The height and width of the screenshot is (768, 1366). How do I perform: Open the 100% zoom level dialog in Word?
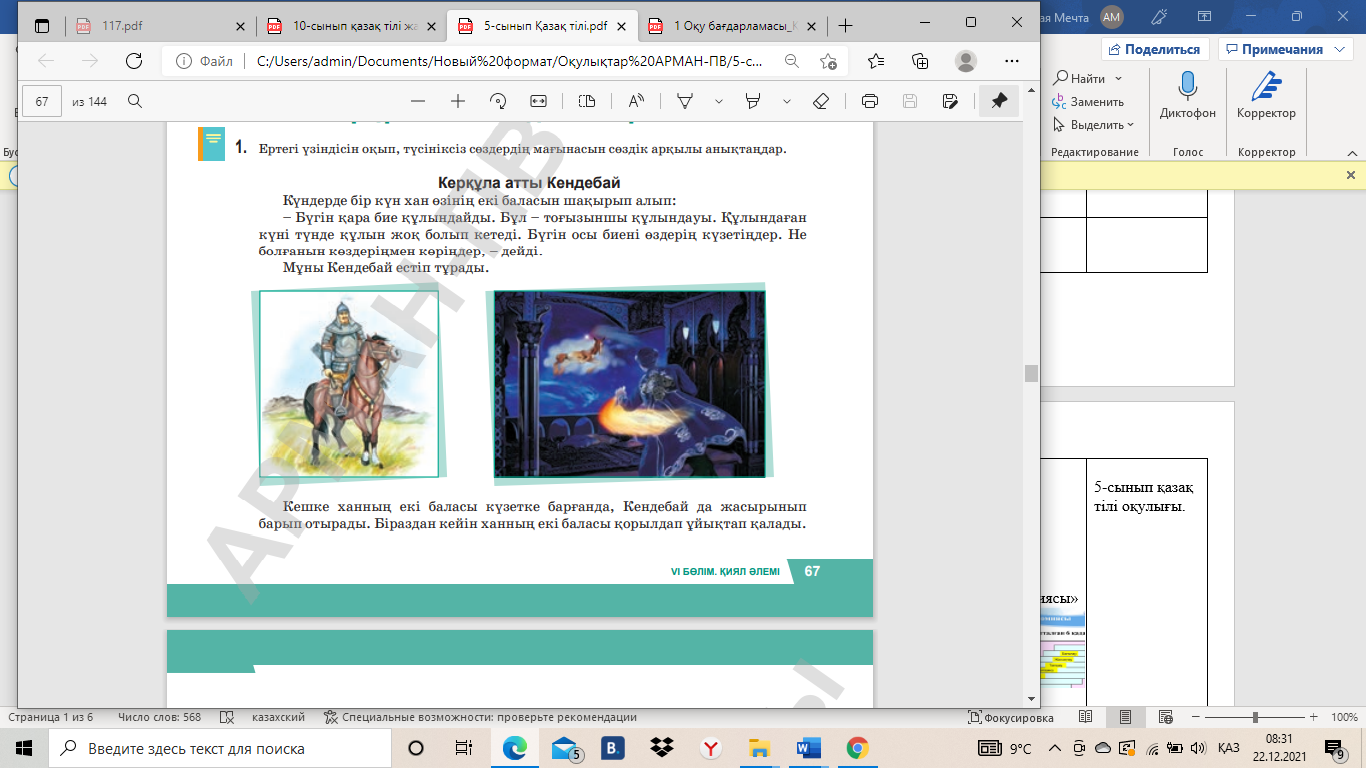(x=1344, y=717)
